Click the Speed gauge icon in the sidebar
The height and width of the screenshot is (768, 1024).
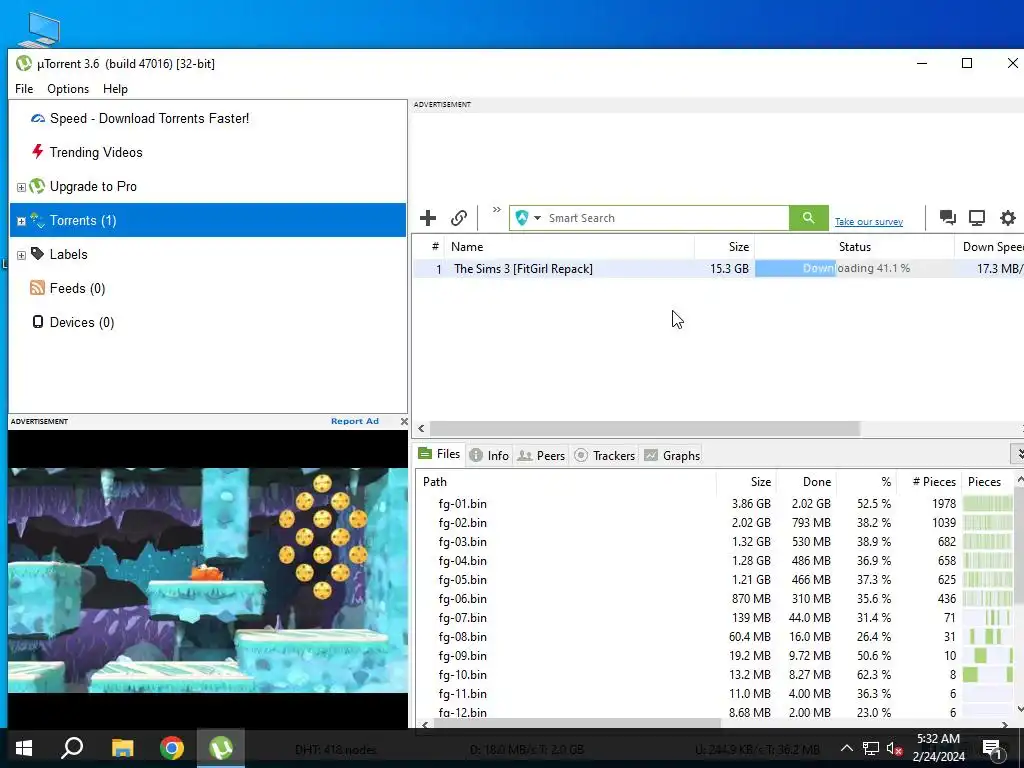tap(38, 118)
